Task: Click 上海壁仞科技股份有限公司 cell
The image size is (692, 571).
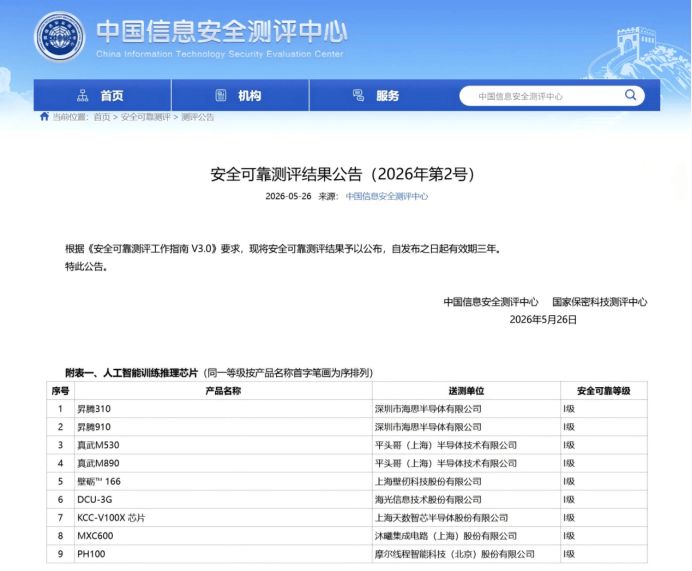Action: coord(466,481)
